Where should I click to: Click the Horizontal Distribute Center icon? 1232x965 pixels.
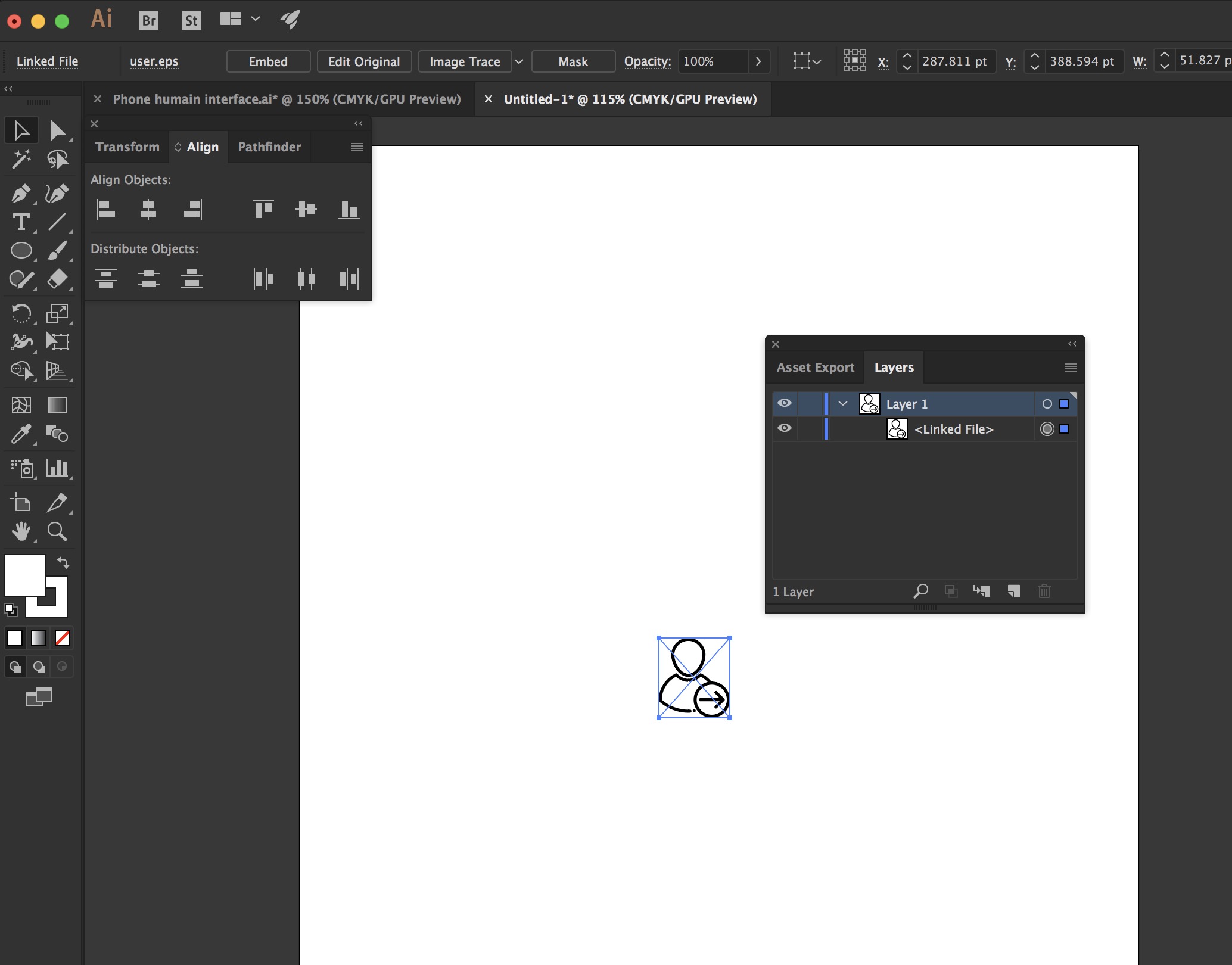click(x=305, y=278)
